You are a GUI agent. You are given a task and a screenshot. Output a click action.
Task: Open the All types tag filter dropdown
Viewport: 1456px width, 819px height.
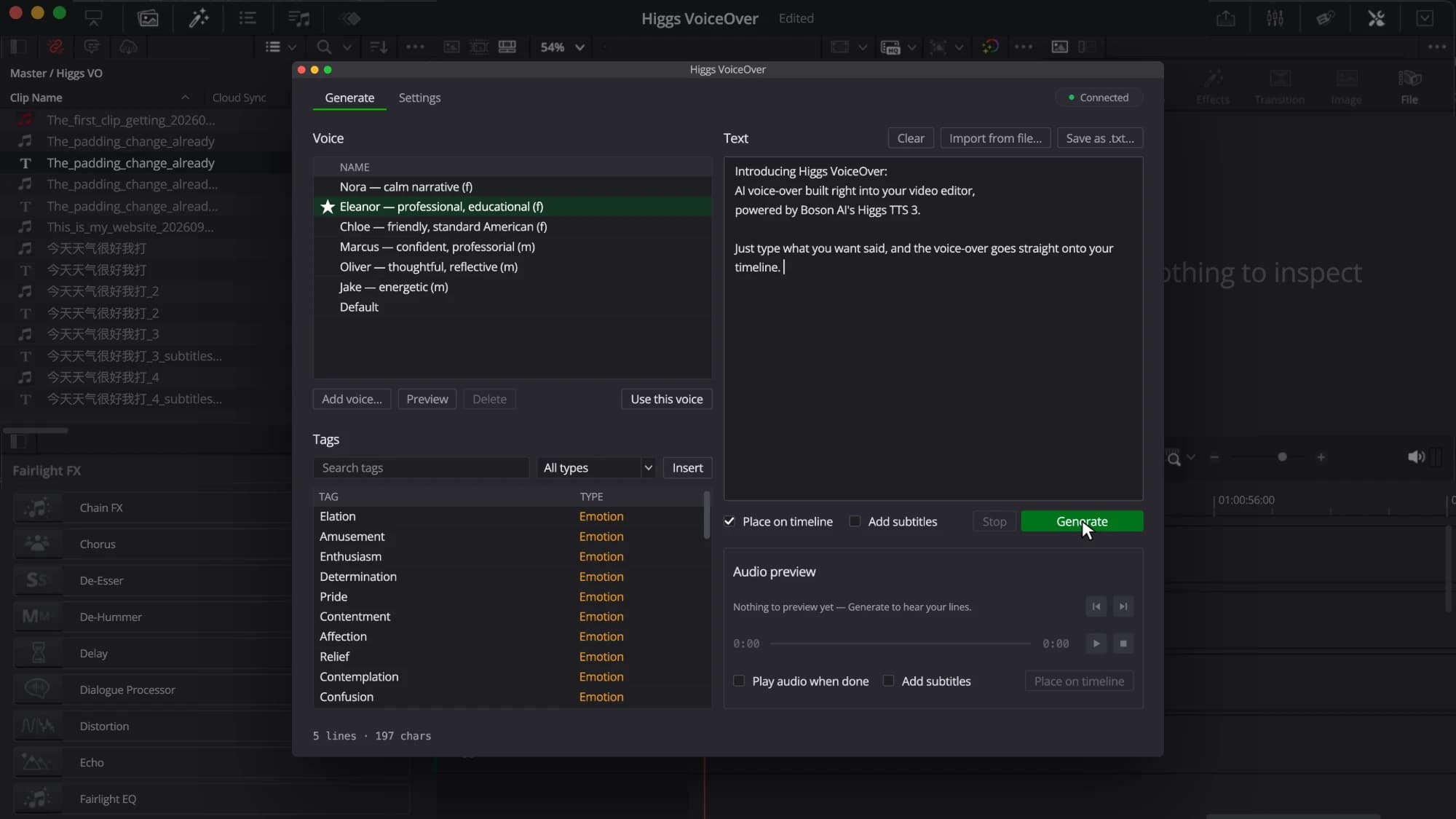pyautogui.click(x=596, y=467)
